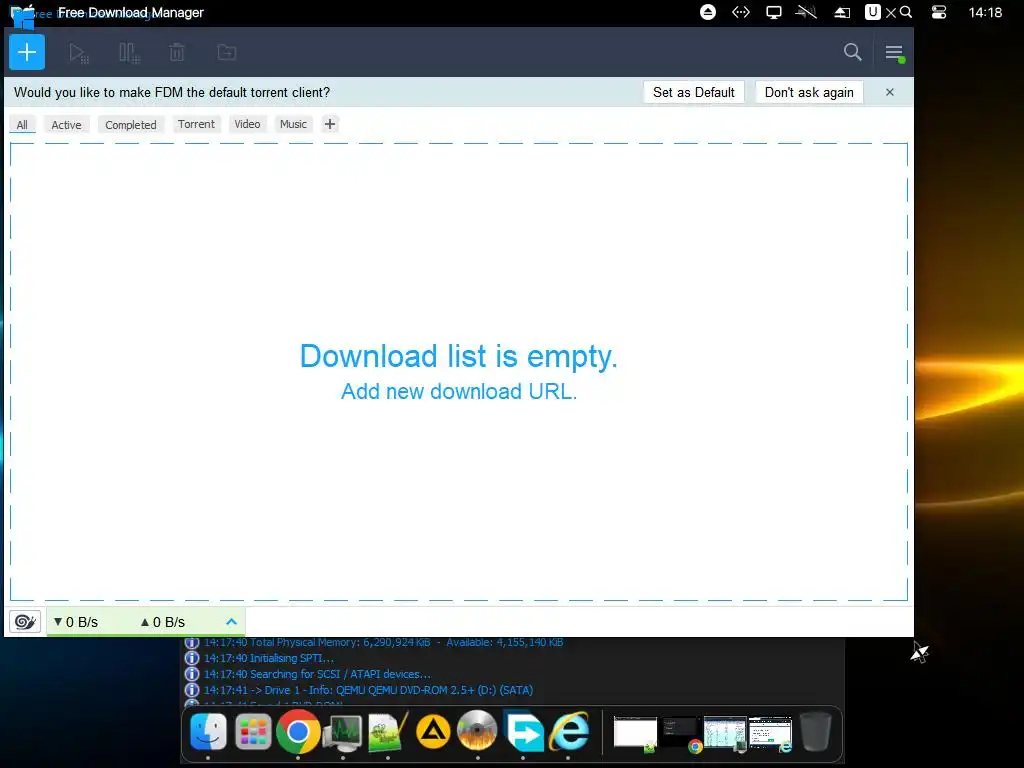This screenshot has height=768, width=1024.
Task: Click the Don't ask again button
Action: pyautogui.click(x=809, y=92)
